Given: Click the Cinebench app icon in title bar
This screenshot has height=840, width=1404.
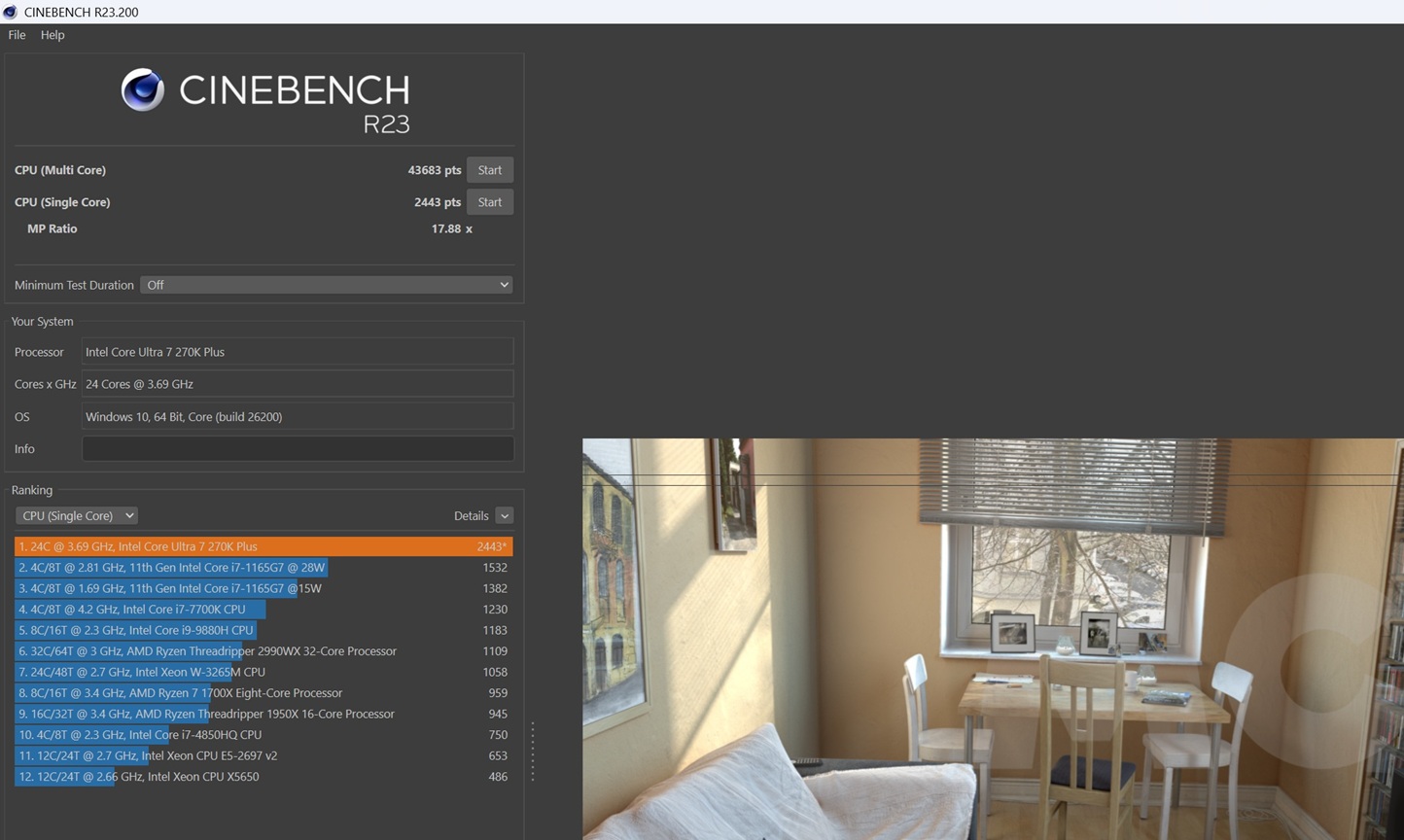Looking at the screenshot, I should (11, 12).
